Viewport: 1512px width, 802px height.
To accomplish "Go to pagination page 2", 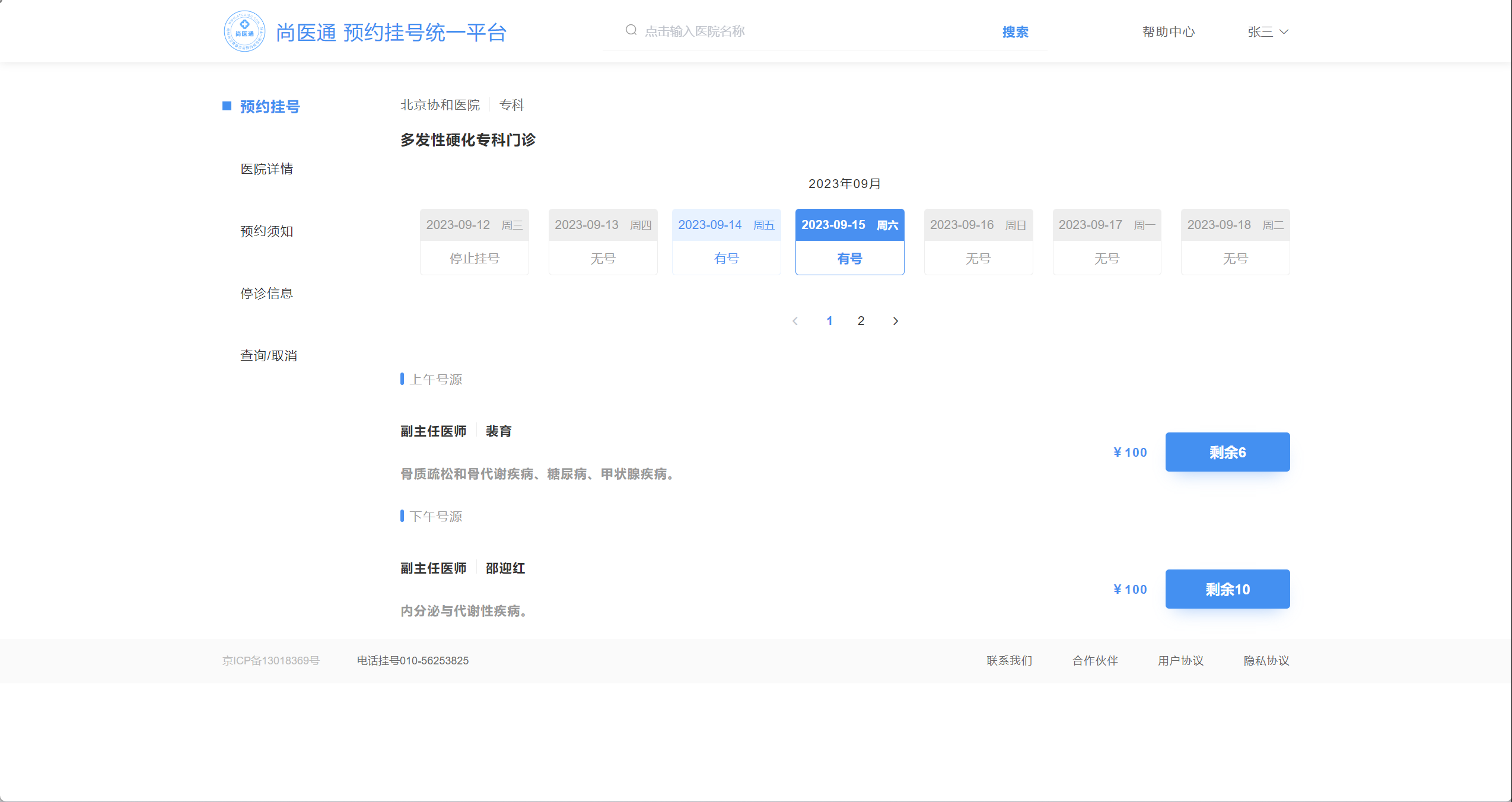I will [x=861, y=321].
